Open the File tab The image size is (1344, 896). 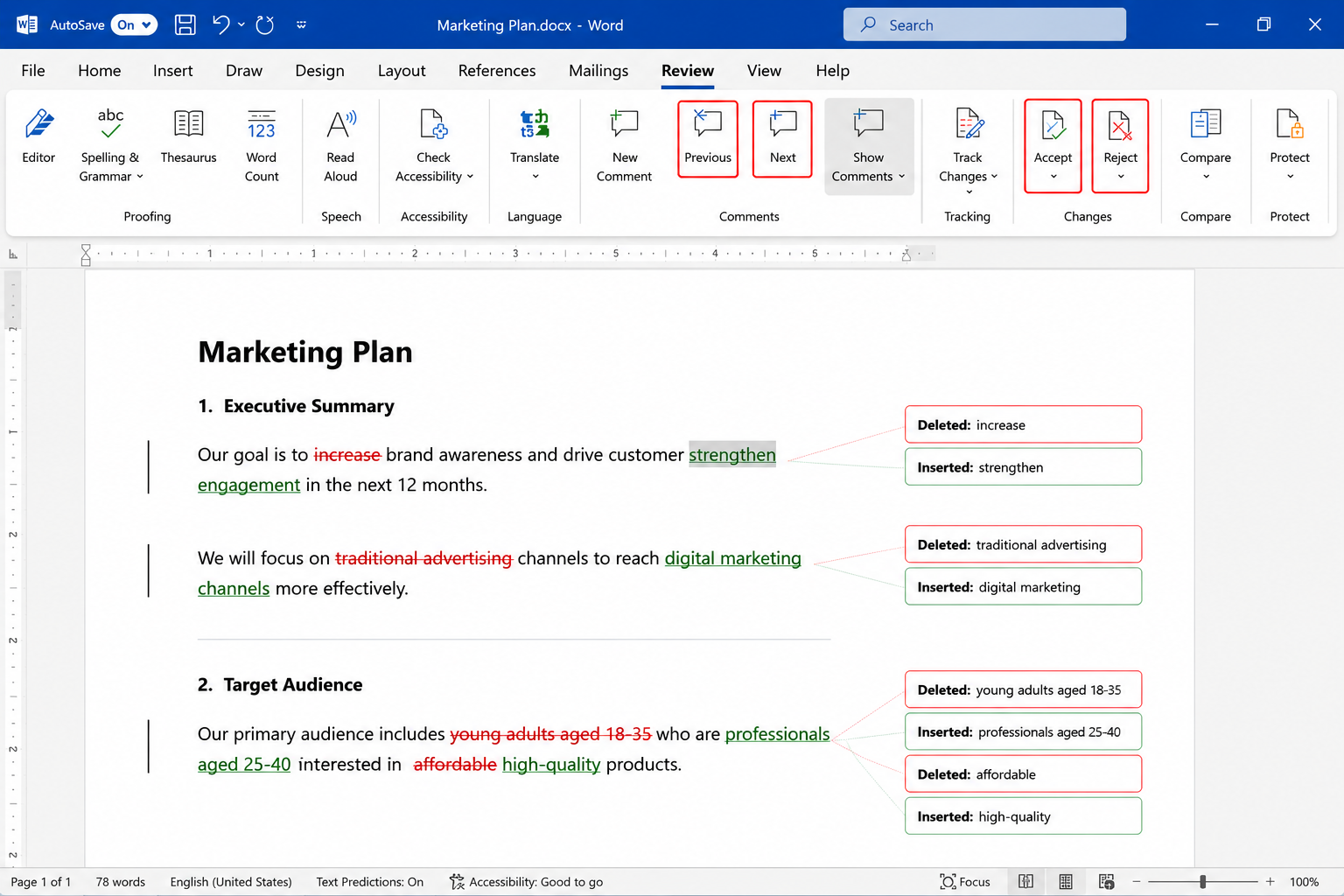point(33,71)
